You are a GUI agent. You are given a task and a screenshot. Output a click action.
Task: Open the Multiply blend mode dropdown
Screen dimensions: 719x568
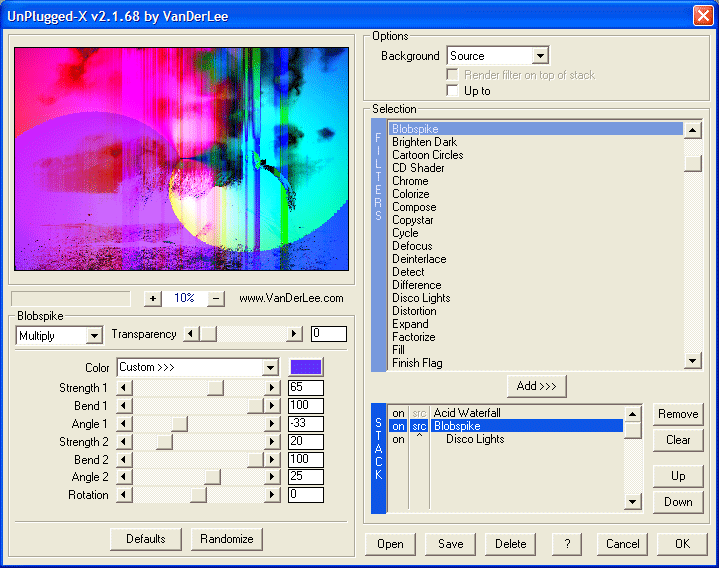[x=94, y=336]
